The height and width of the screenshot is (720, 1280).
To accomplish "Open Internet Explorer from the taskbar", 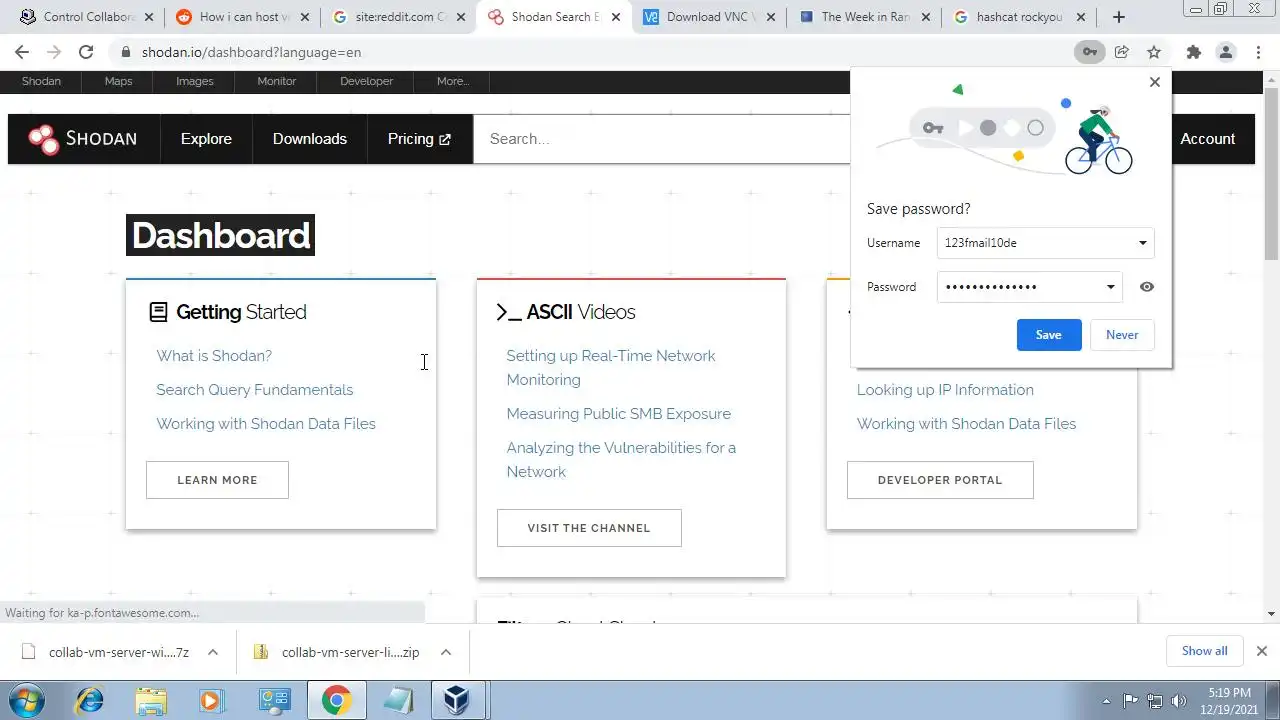I will pos(89,700).
